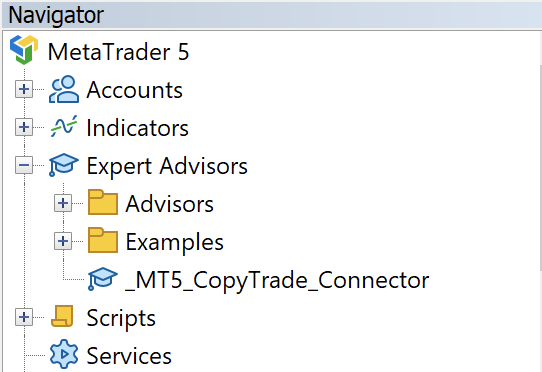Collapse the Expert Advisors tree node
The image size is (542, 372).
tap(24, 165)
